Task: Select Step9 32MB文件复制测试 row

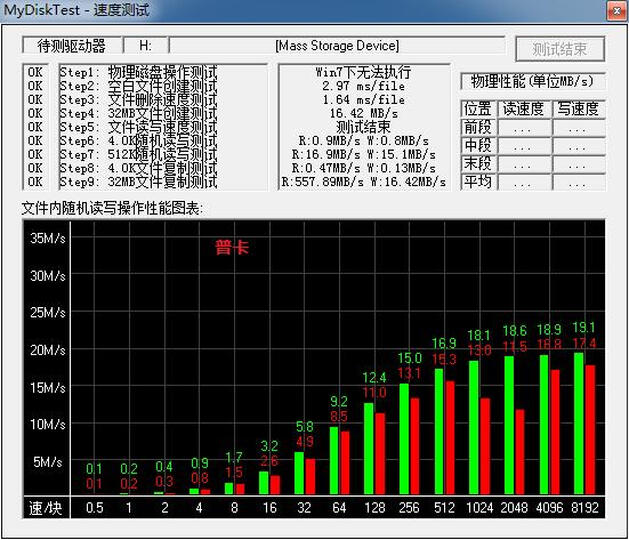Action: click(138, 182)
